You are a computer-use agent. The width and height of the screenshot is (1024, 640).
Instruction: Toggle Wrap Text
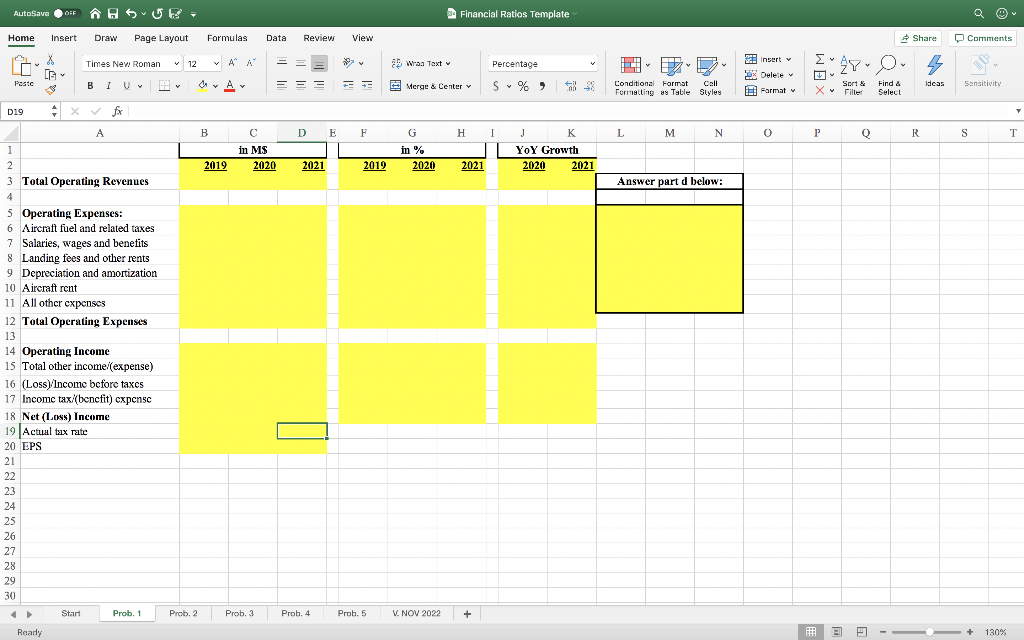(421, 63)
